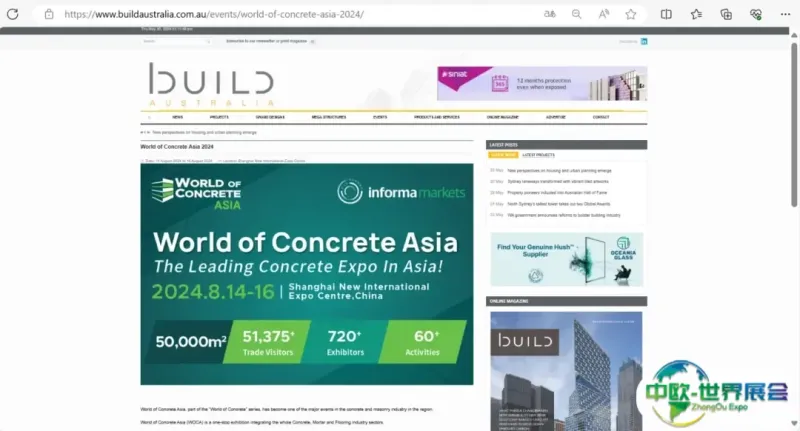800x431 pixels.
Task: Reload the page with the refresh icon
Action: [x=13, y=14]
